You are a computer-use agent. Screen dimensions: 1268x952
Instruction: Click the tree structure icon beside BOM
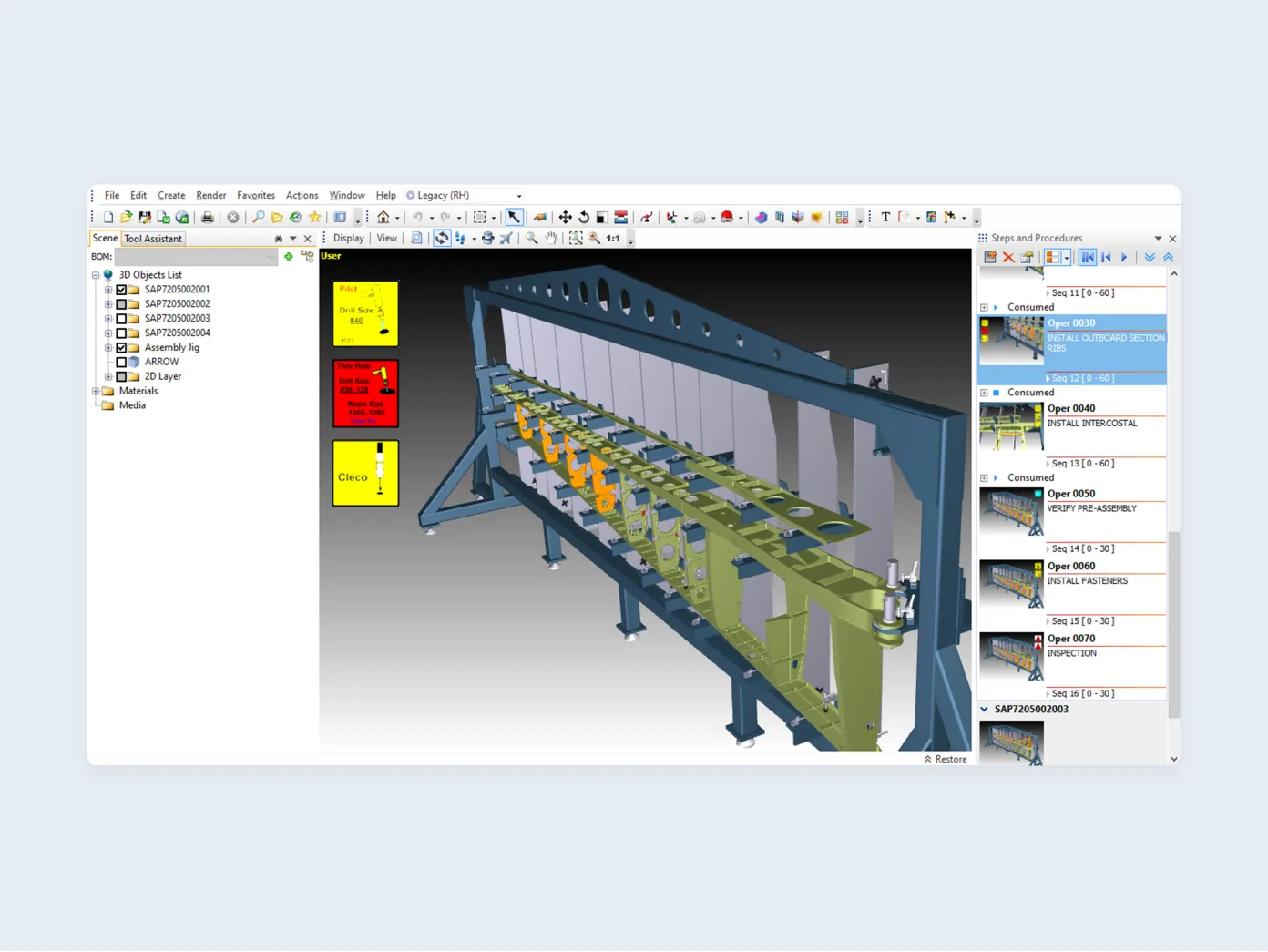(x=307, y=257)
